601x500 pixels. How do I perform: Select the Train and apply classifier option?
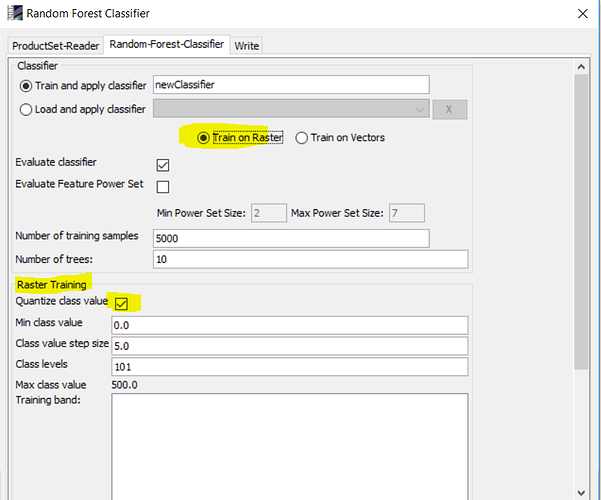[26, 86]
